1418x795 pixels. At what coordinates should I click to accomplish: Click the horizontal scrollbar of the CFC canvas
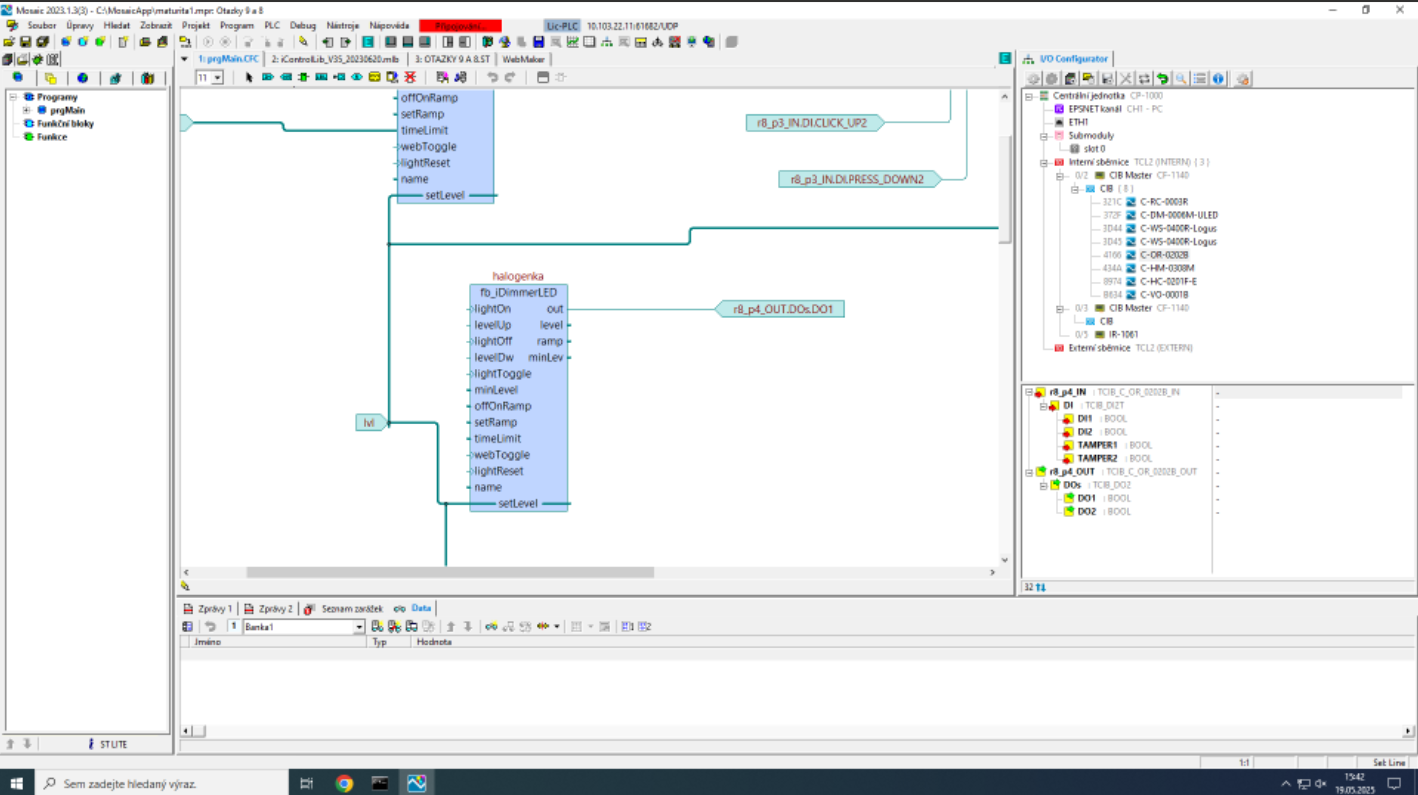point(450,573)
